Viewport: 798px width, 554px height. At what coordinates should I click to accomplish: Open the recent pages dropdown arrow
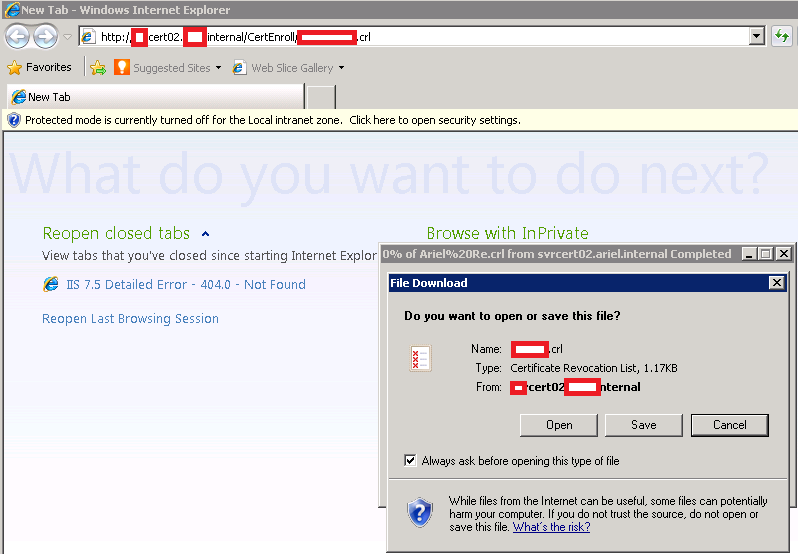(x=68, y=37)
